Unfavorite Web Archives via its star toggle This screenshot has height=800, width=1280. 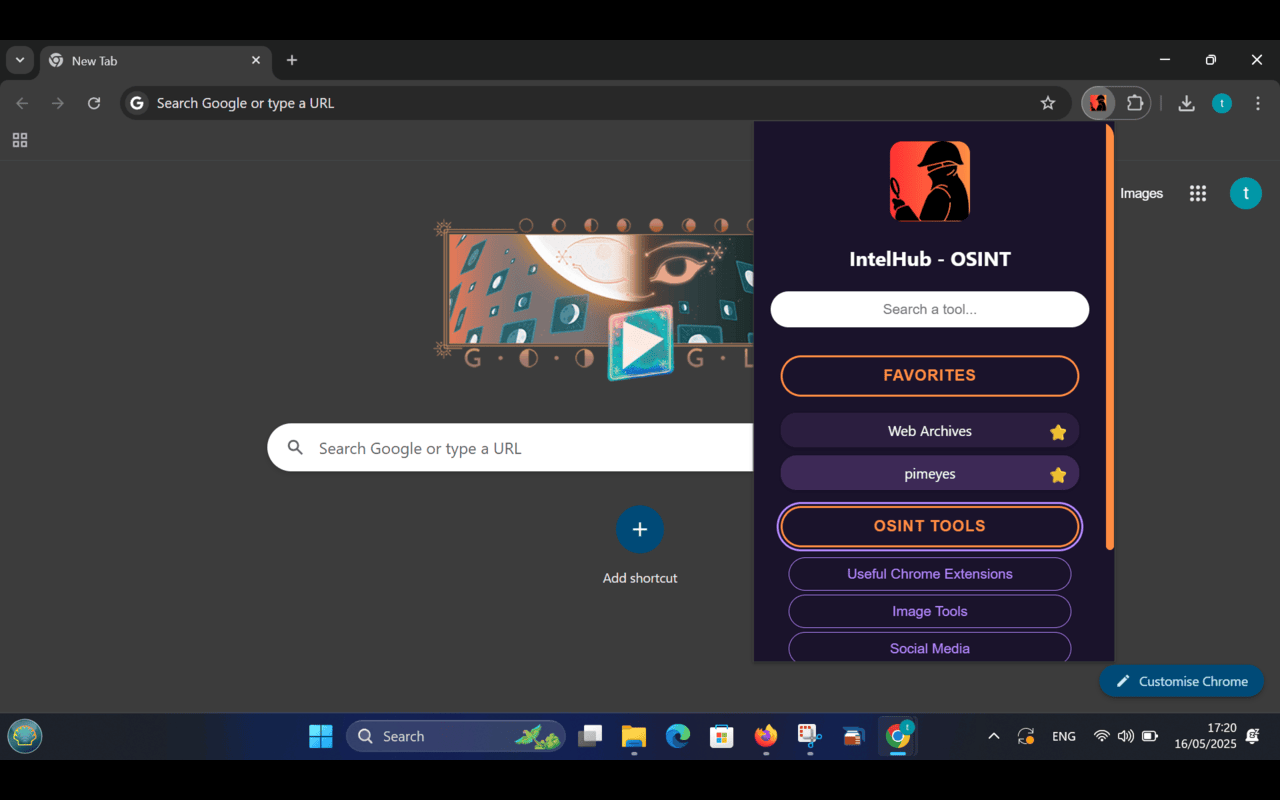(x=1058, y=431)
